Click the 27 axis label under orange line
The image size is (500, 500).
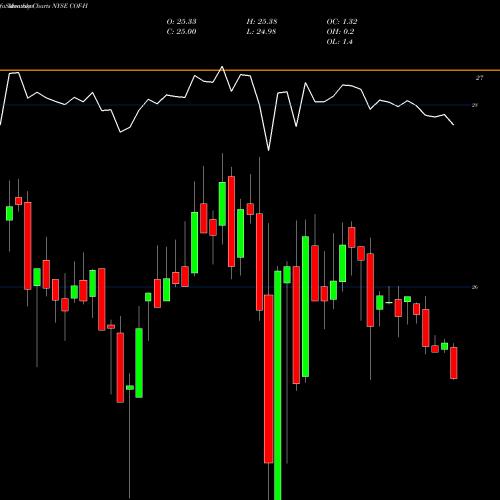479,78
